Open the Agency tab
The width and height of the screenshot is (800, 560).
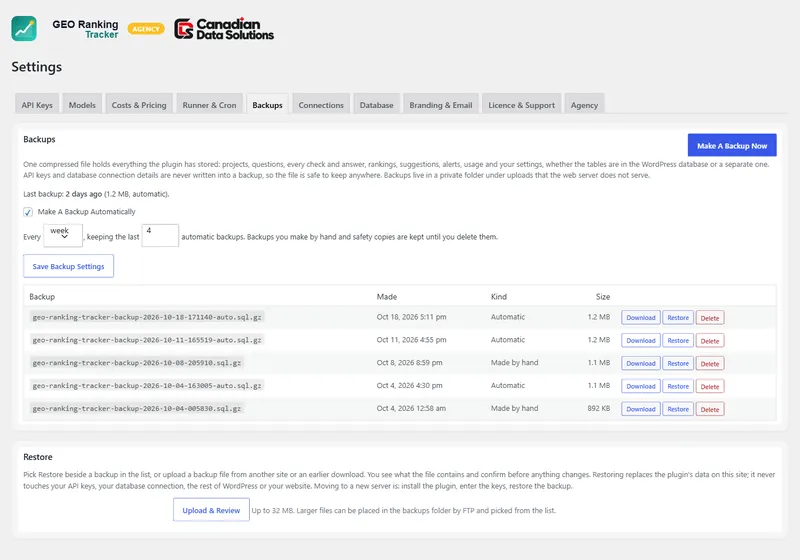pyautogui.click(x=584, y=105)
